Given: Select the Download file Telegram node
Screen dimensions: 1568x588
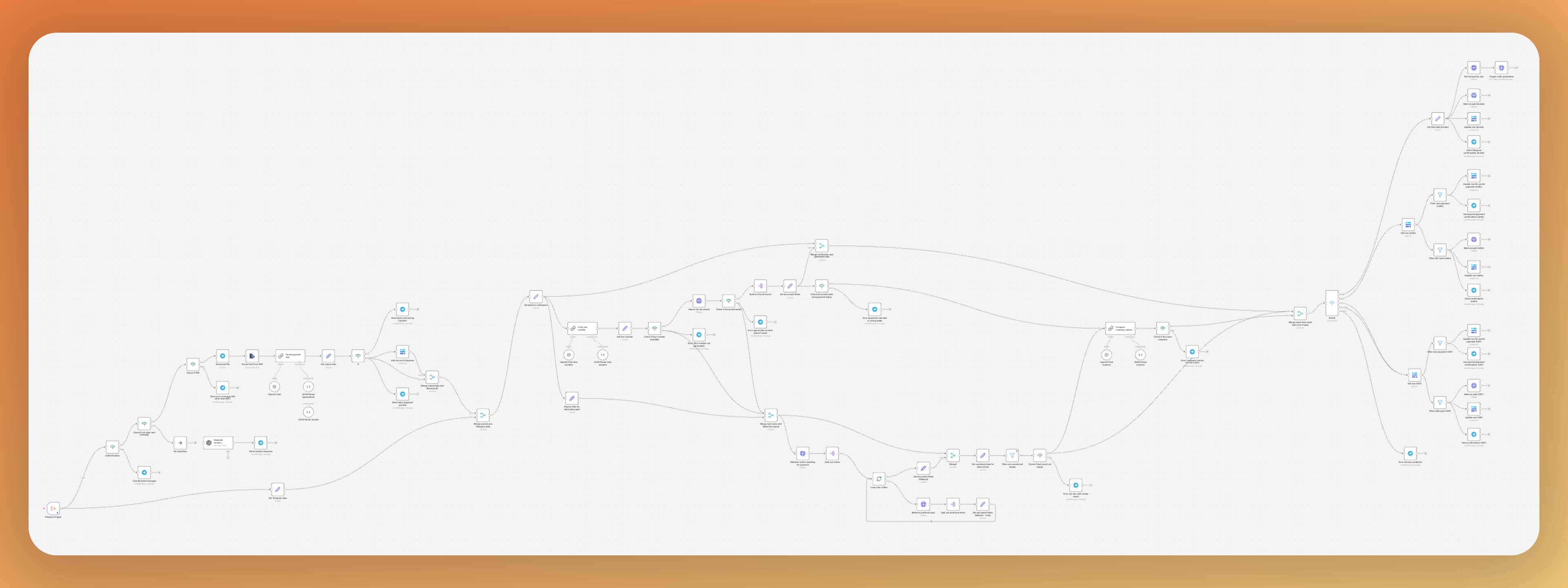Looking at the screenshot, I should 222,356.
